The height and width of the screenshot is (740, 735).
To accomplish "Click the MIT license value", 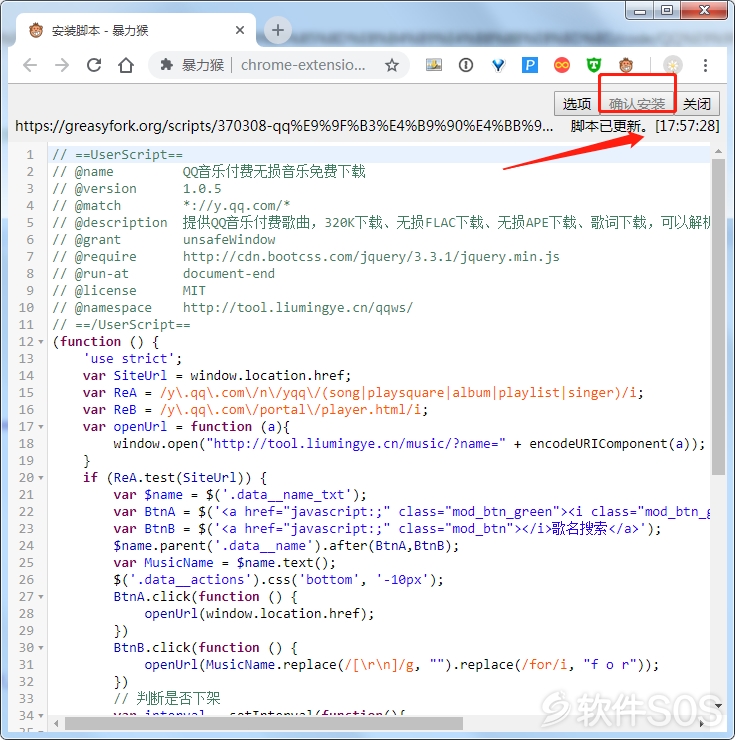I will pos(194,291).
